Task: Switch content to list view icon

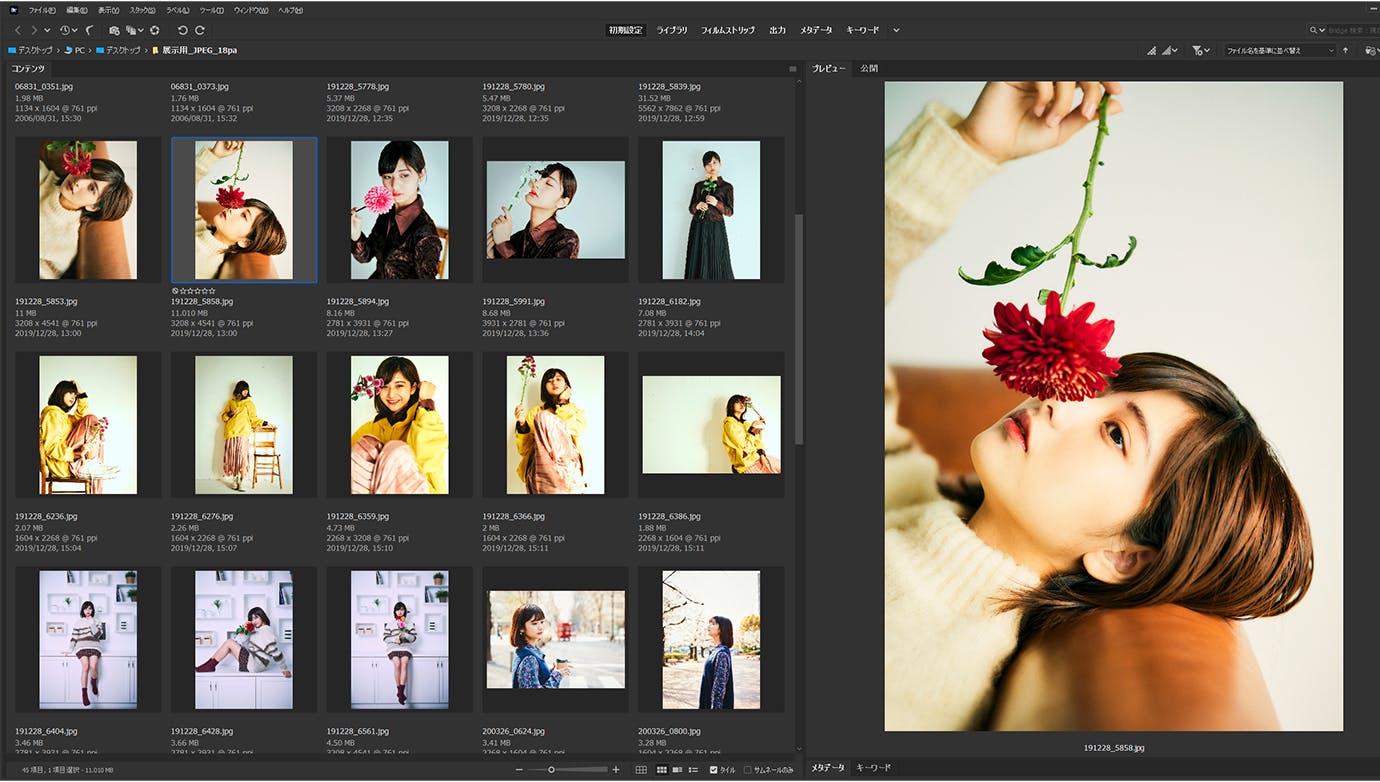Action: click(693, 770)
